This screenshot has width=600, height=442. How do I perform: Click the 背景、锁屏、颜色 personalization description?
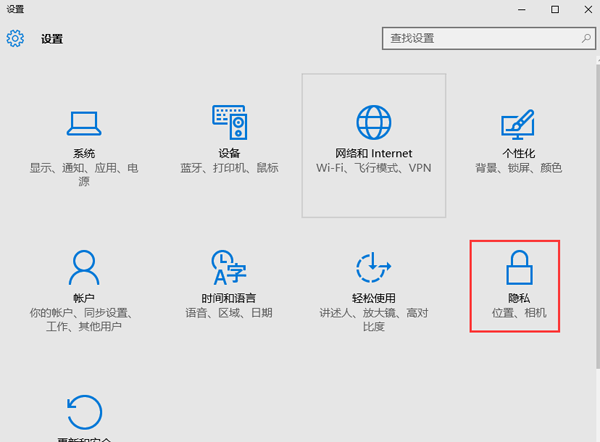(518, 168)
